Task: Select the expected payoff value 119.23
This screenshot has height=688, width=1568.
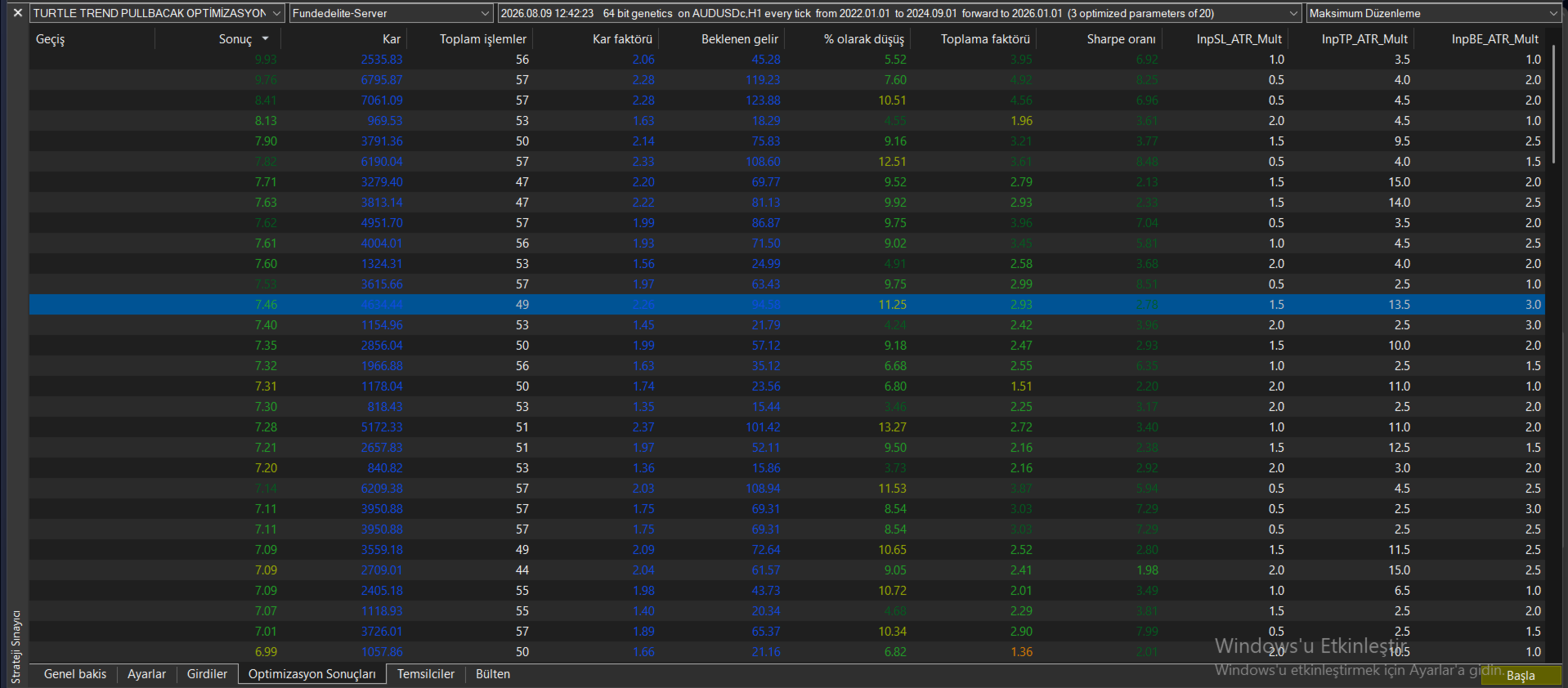Action: click(x=763, y=80)
